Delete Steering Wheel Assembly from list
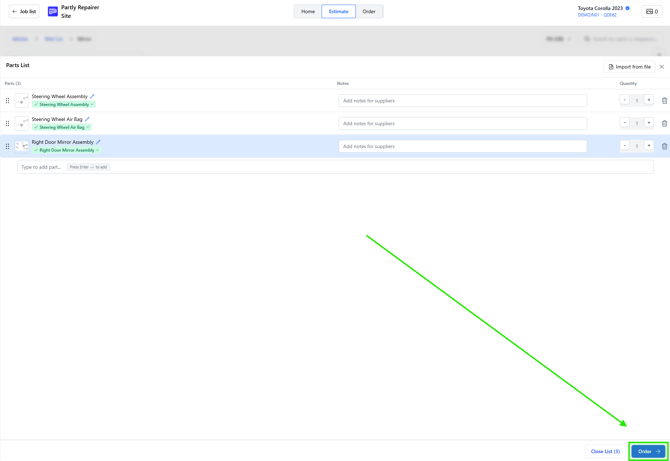 [x=664, y=101]
